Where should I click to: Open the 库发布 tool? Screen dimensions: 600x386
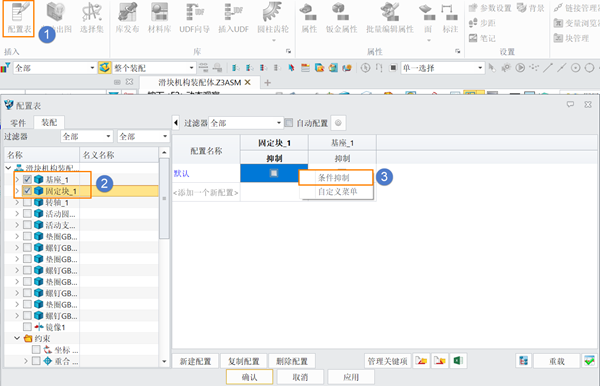pyautogui.click(x=127, y=18)
